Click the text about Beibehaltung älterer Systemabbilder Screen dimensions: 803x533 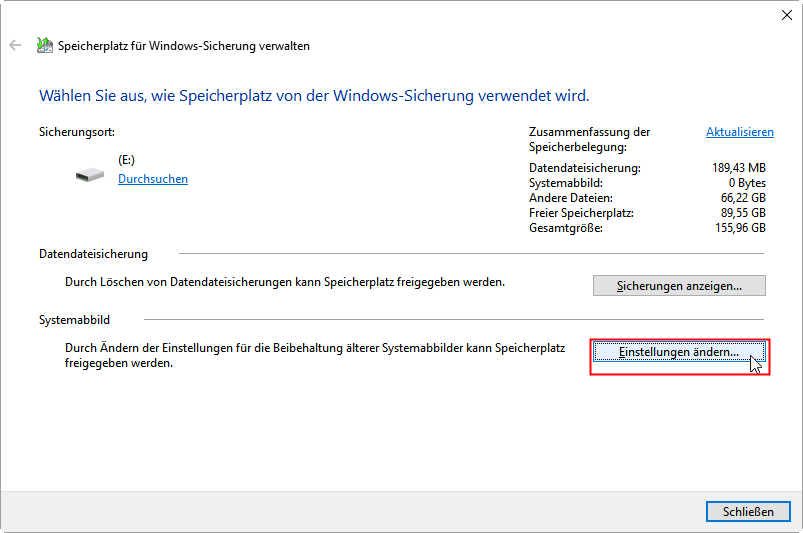[x=315, y=355]
